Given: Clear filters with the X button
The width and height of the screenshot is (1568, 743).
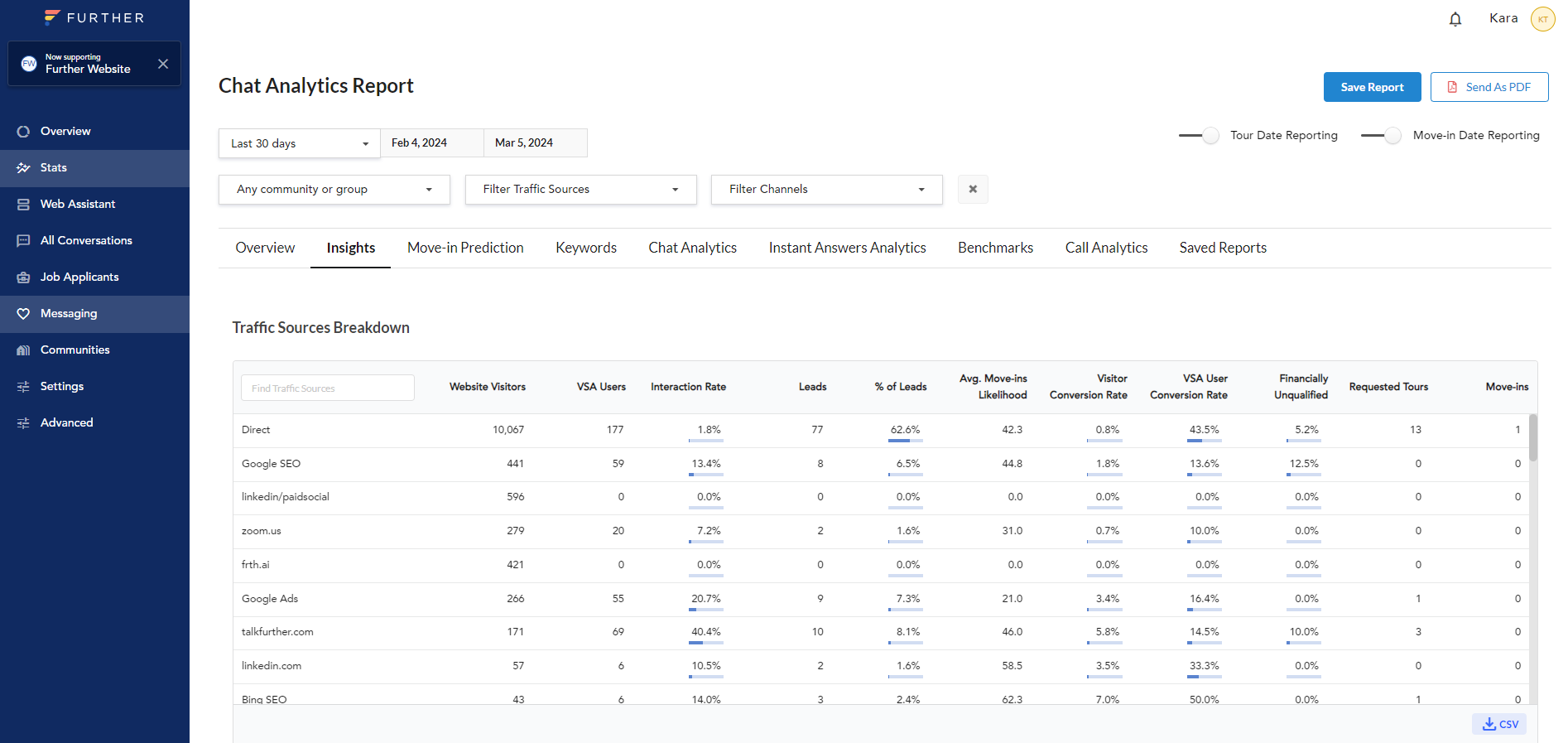Looking at the screenshot, I should coord(973,190).
